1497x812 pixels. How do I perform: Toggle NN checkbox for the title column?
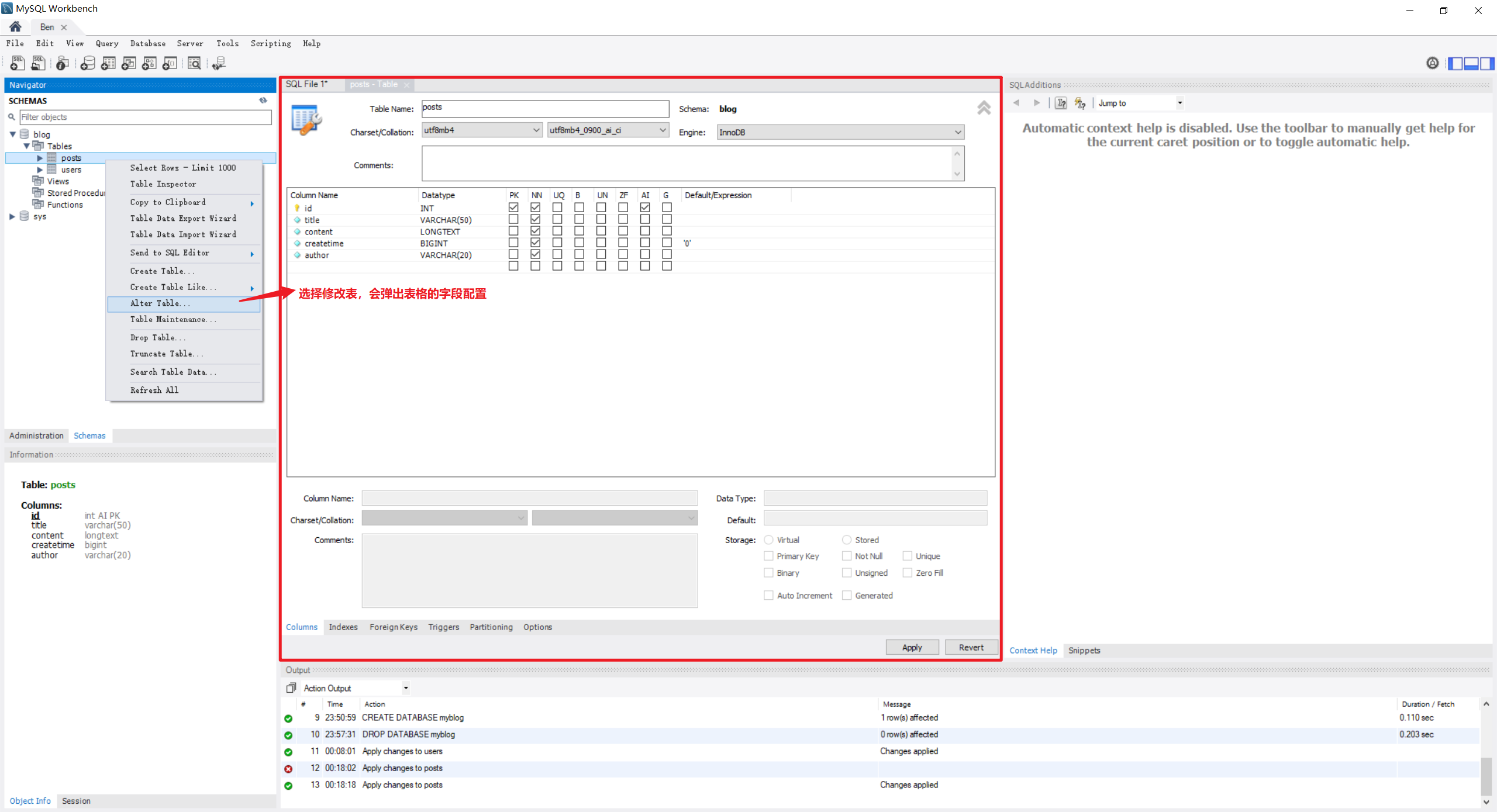click(x=535, y=219)
